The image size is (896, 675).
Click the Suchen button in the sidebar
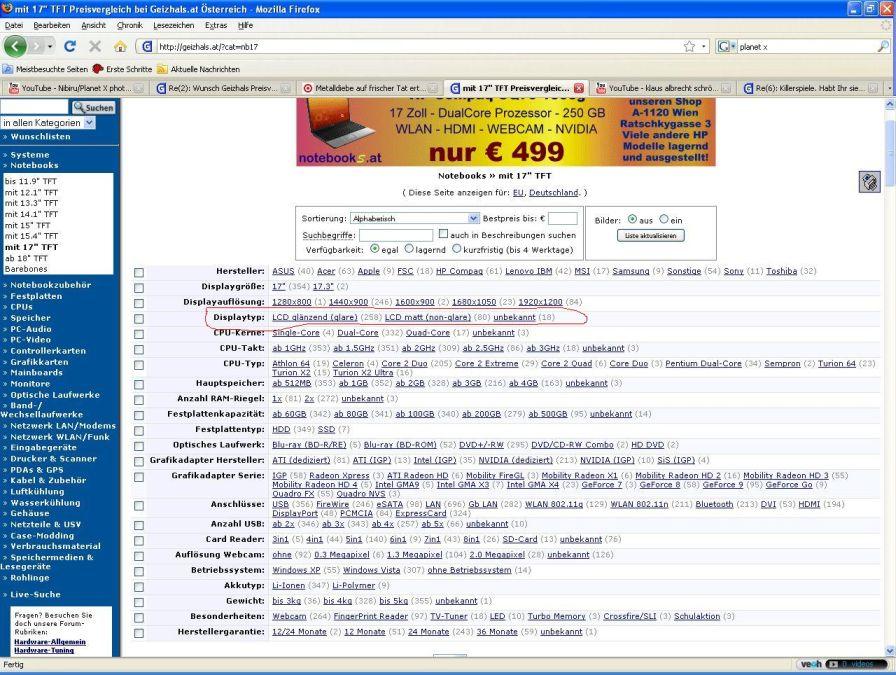pyautogui.click(x=94, y=107)
